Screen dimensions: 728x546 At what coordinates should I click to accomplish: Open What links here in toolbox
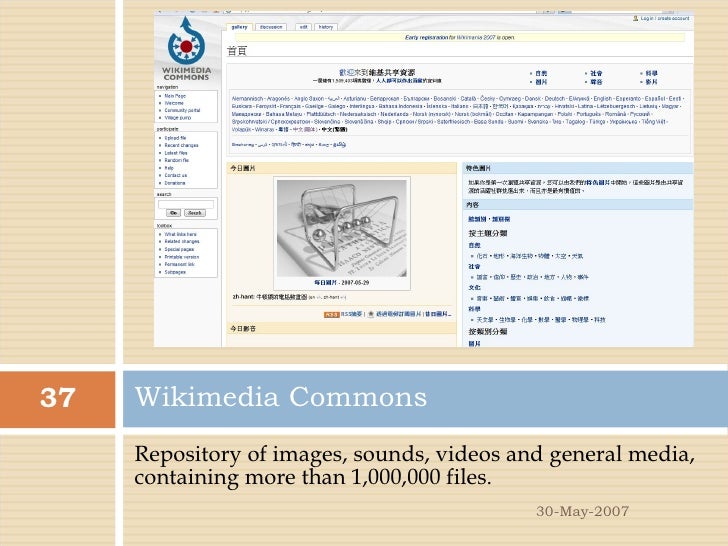pos(181,234)
